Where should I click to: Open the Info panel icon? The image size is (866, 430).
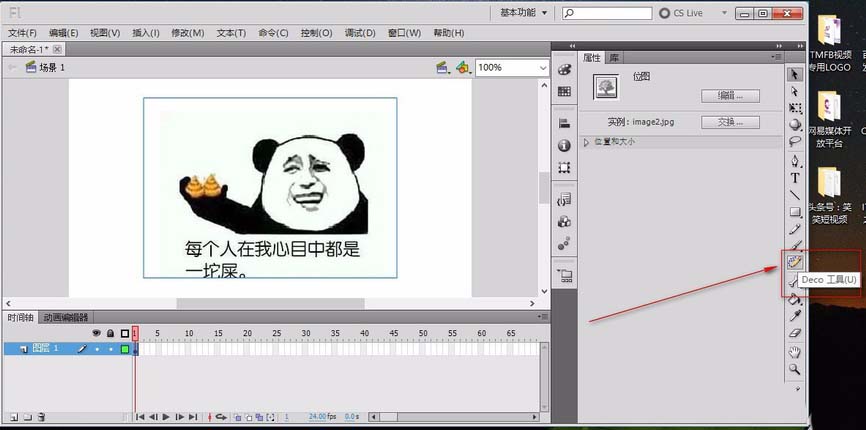click(564, 146)
